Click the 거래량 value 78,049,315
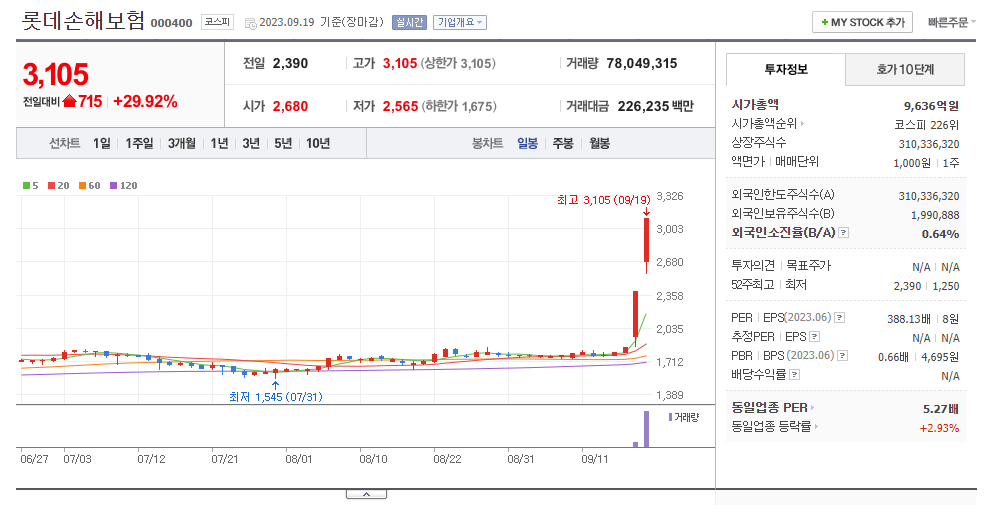Screen dimensions: 986x505 (641, 64)
